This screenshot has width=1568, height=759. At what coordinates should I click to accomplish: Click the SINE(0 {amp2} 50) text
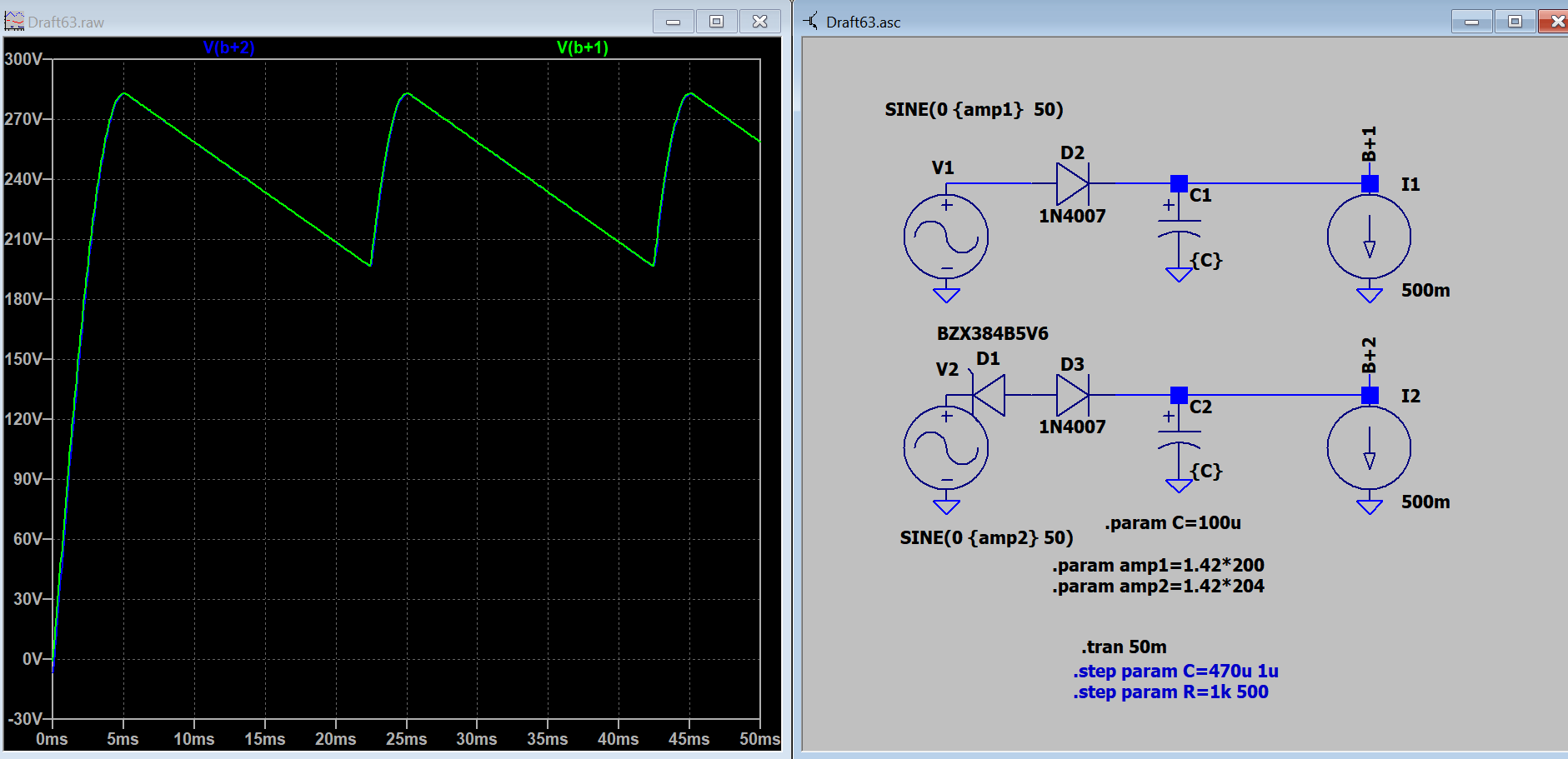pos(986,537)
